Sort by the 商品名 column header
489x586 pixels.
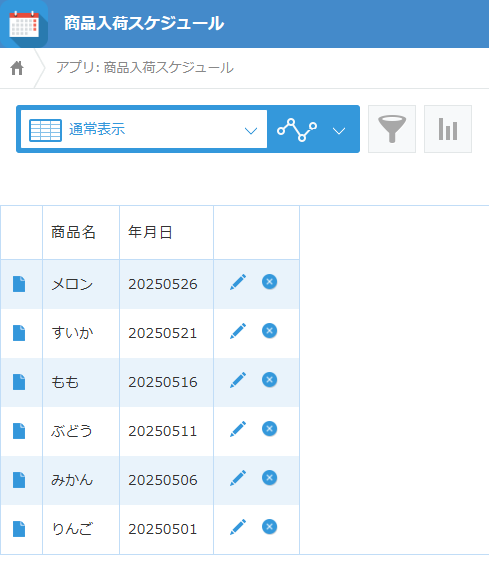pyautogui.click(x=74, y=232)
